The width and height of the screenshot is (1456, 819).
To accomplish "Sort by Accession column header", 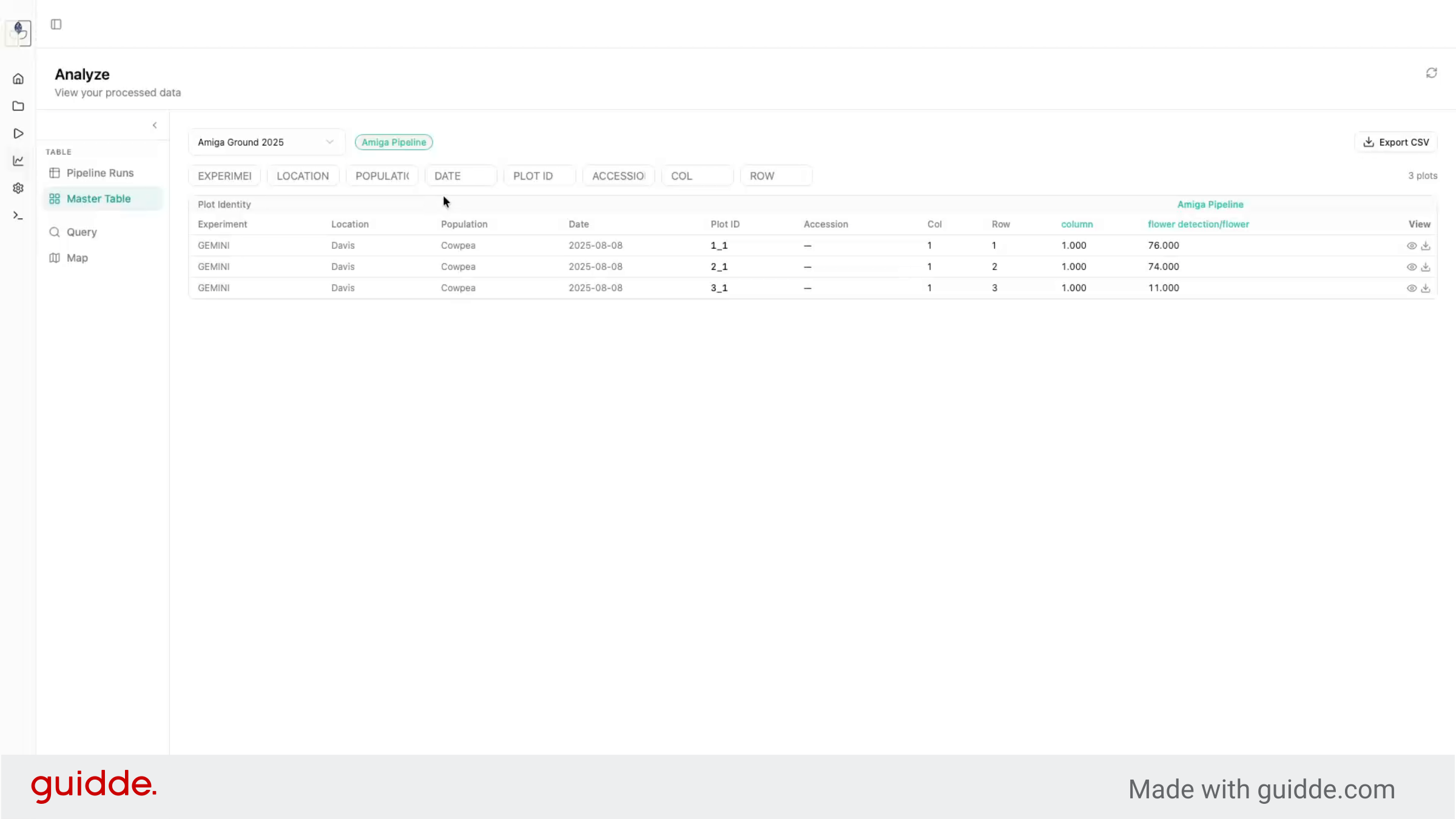I will tap(826, 224).
